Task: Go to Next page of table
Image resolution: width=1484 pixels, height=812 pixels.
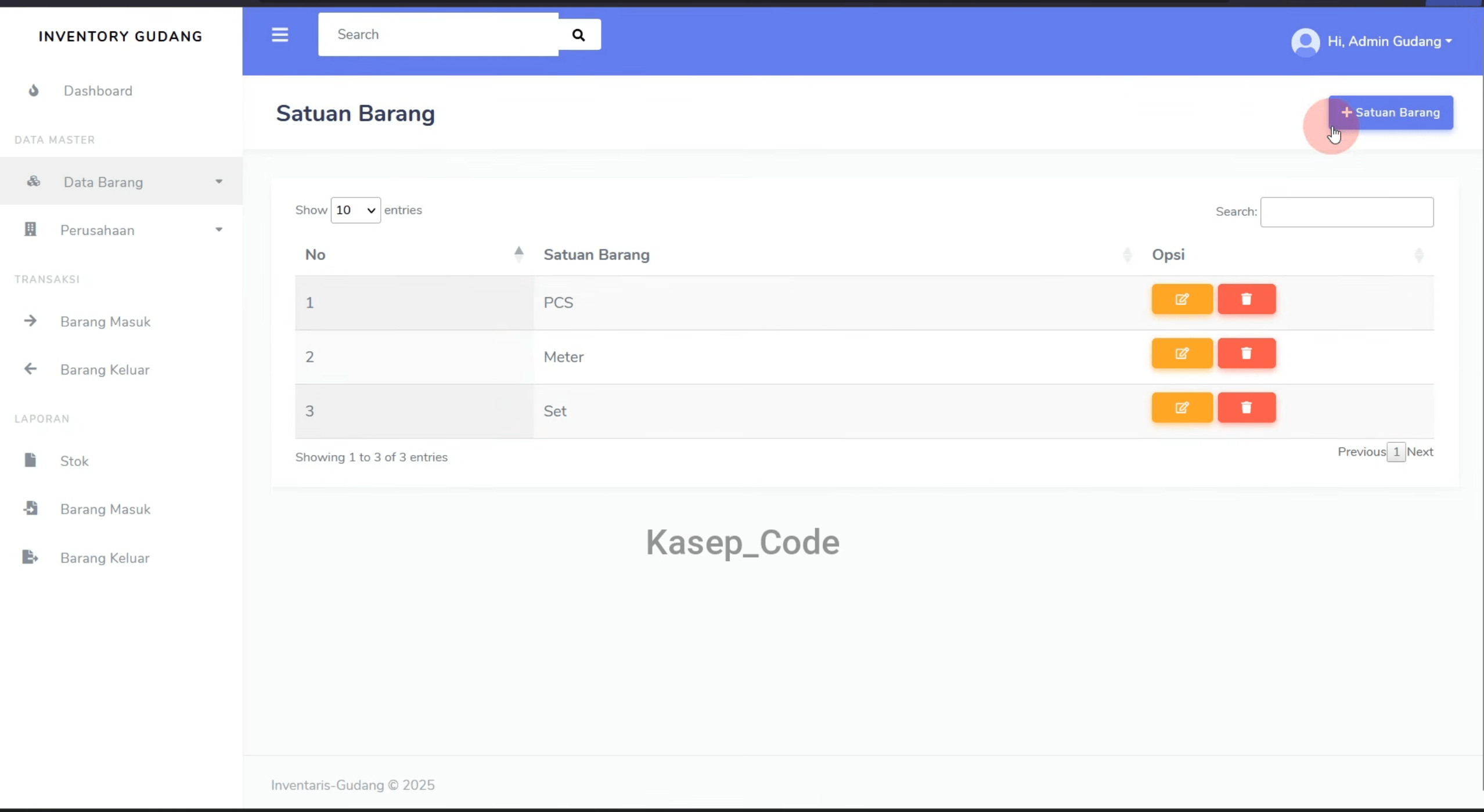Action: click(1420, 452)
